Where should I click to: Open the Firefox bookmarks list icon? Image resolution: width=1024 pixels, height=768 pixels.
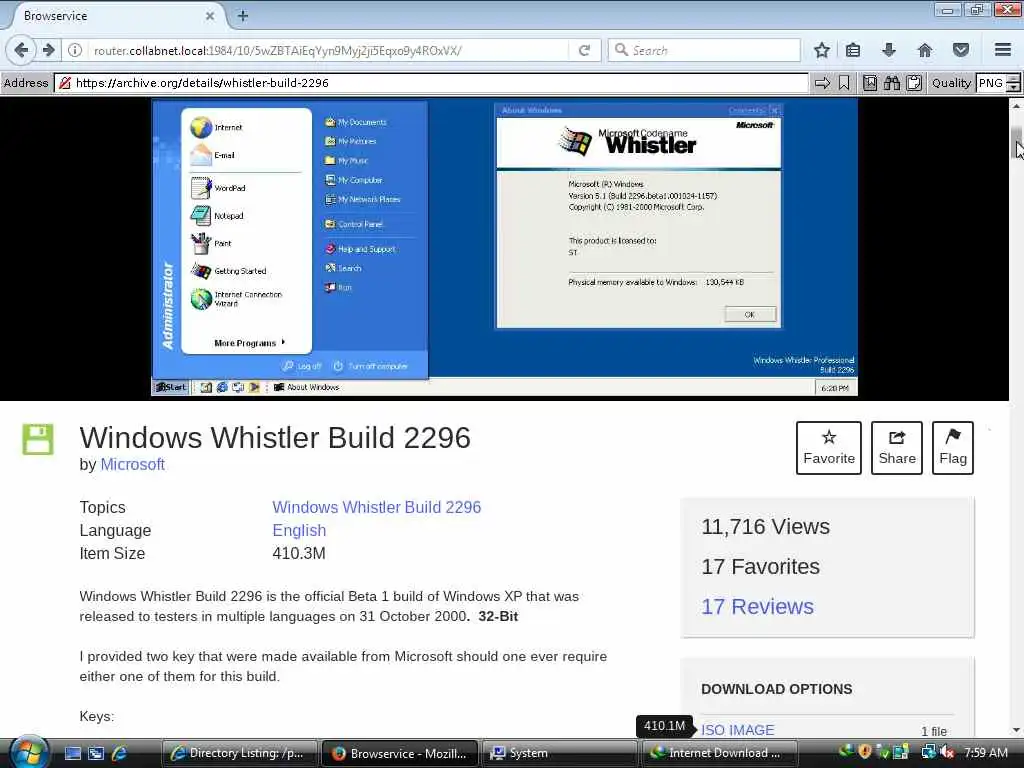pyautogui.click(x=853, y=50)
